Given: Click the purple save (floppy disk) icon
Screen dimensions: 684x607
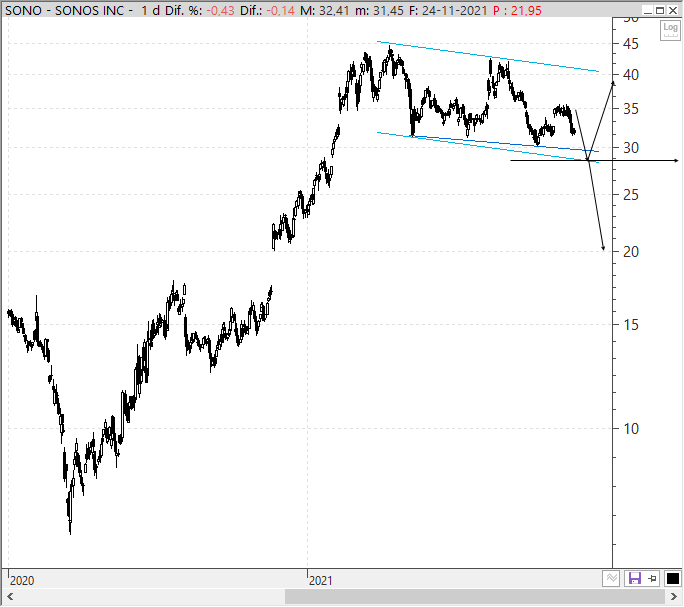Looking at the screenshot, I should (x=634, y=579).
